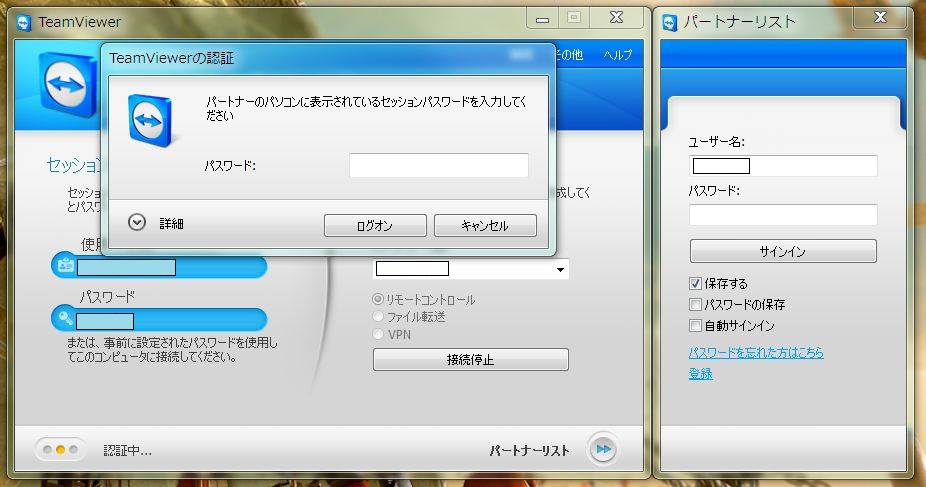Open the partner ID dropdown arrow

coord(560,270)
